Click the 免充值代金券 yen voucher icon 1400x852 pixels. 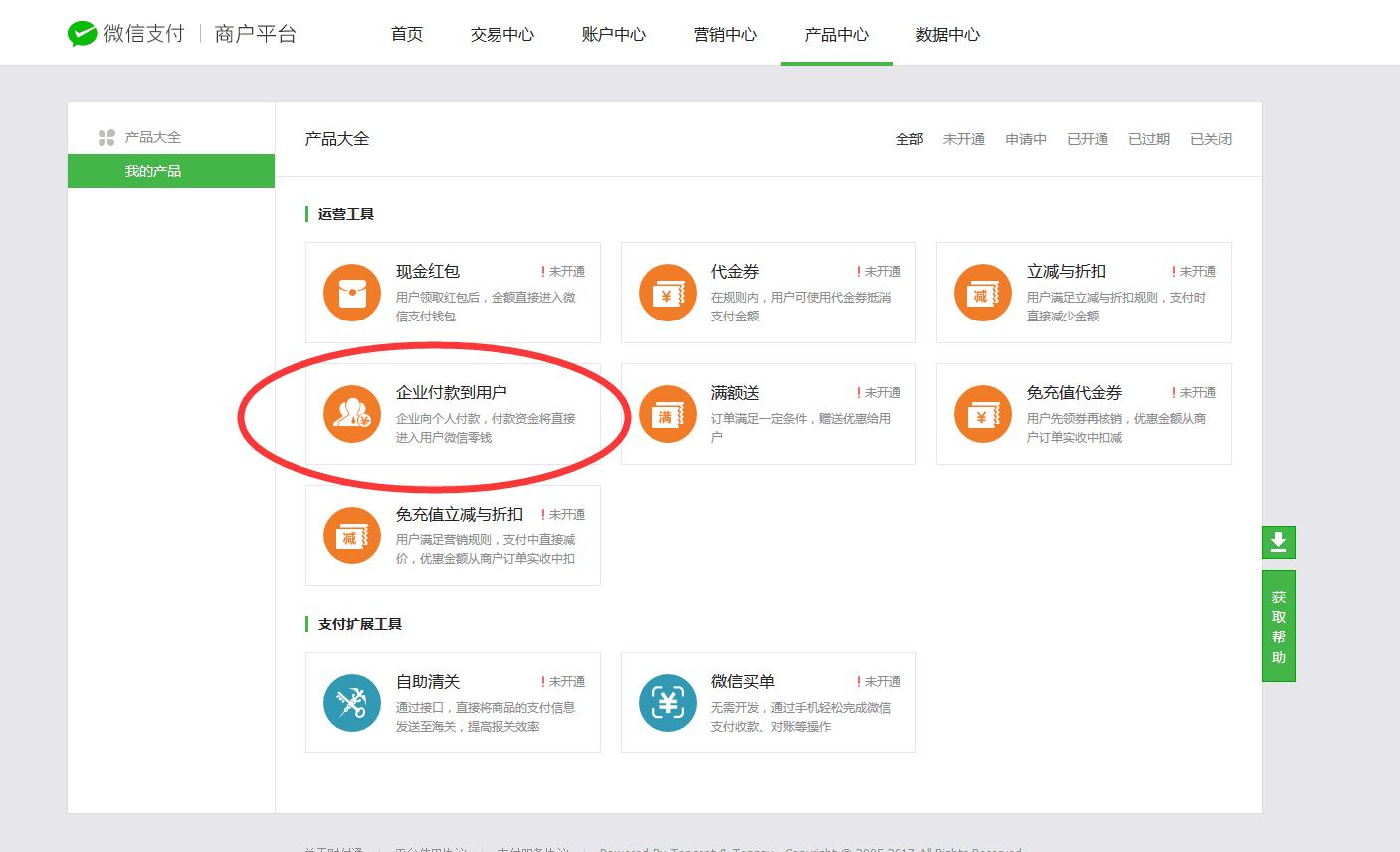982,414
